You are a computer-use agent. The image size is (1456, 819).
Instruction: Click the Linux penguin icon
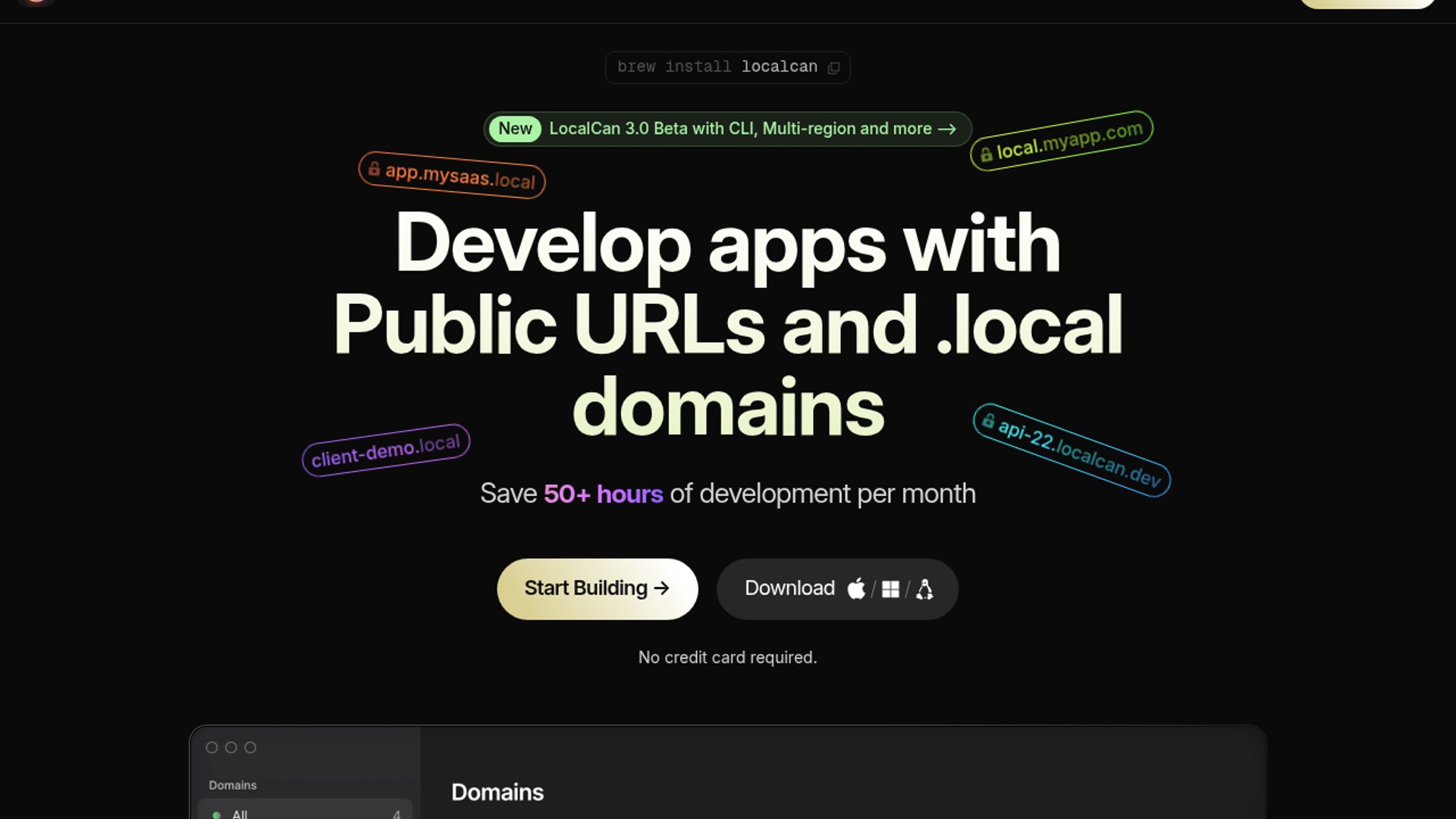pos(924,589)
